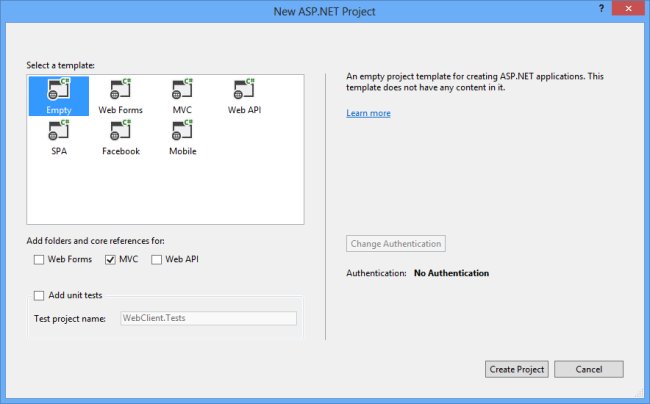Screen dimensions: 650x404
Task: Click the Test project name input field
Action: [209, 318]
